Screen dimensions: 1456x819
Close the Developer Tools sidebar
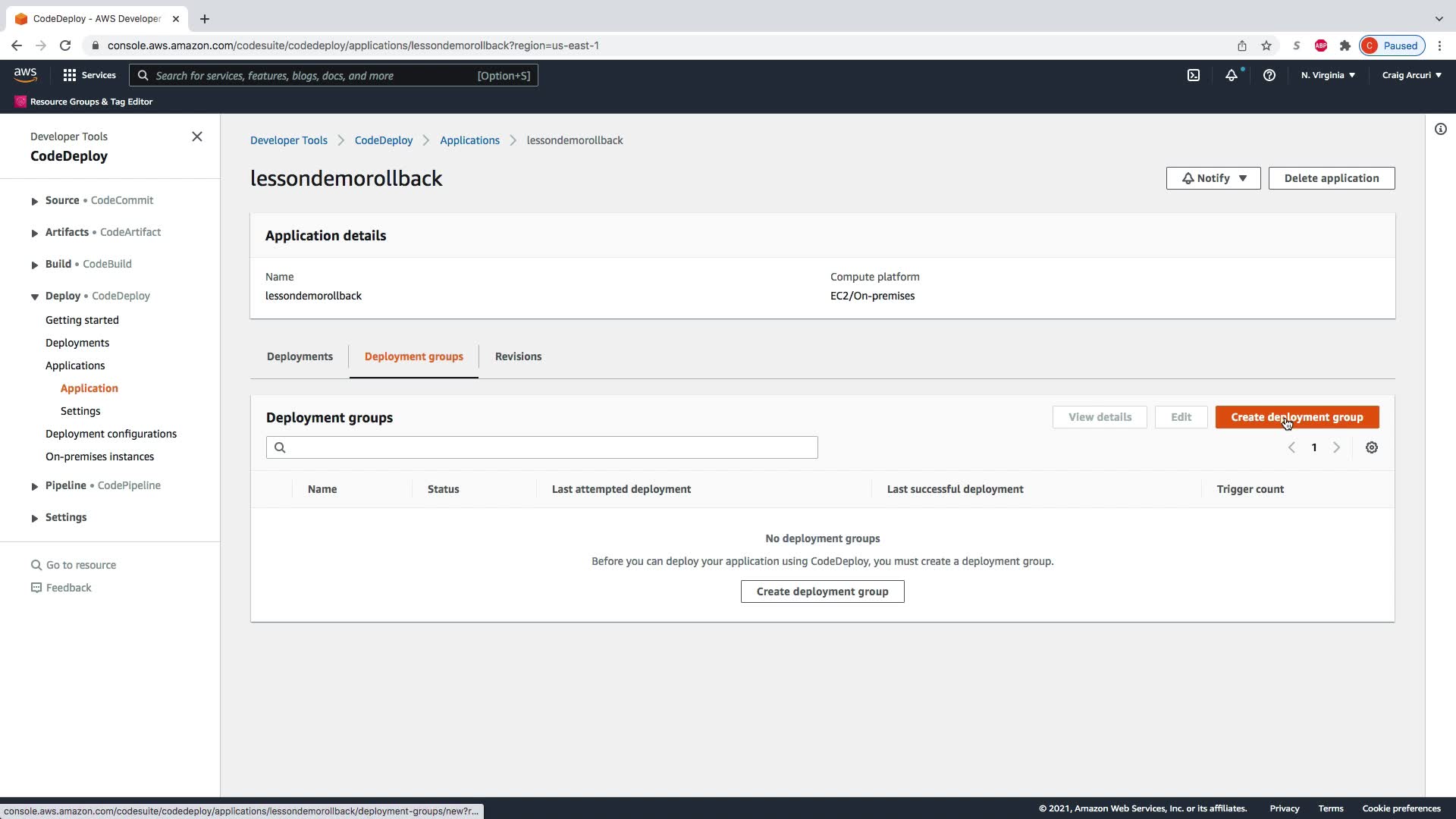[197, 136]
